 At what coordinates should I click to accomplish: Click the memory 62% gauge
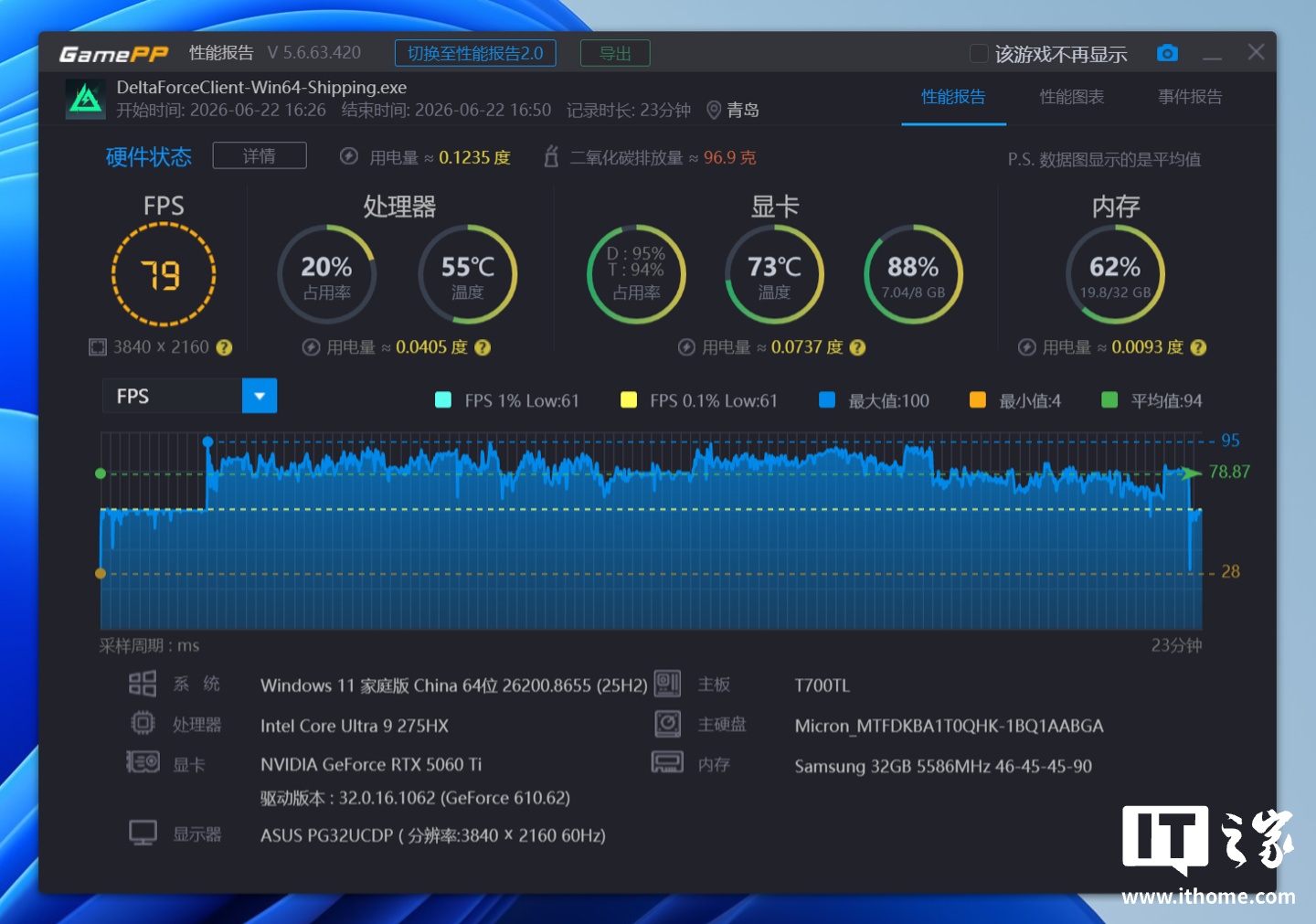pyautogui.click(x=1115, y=274)
